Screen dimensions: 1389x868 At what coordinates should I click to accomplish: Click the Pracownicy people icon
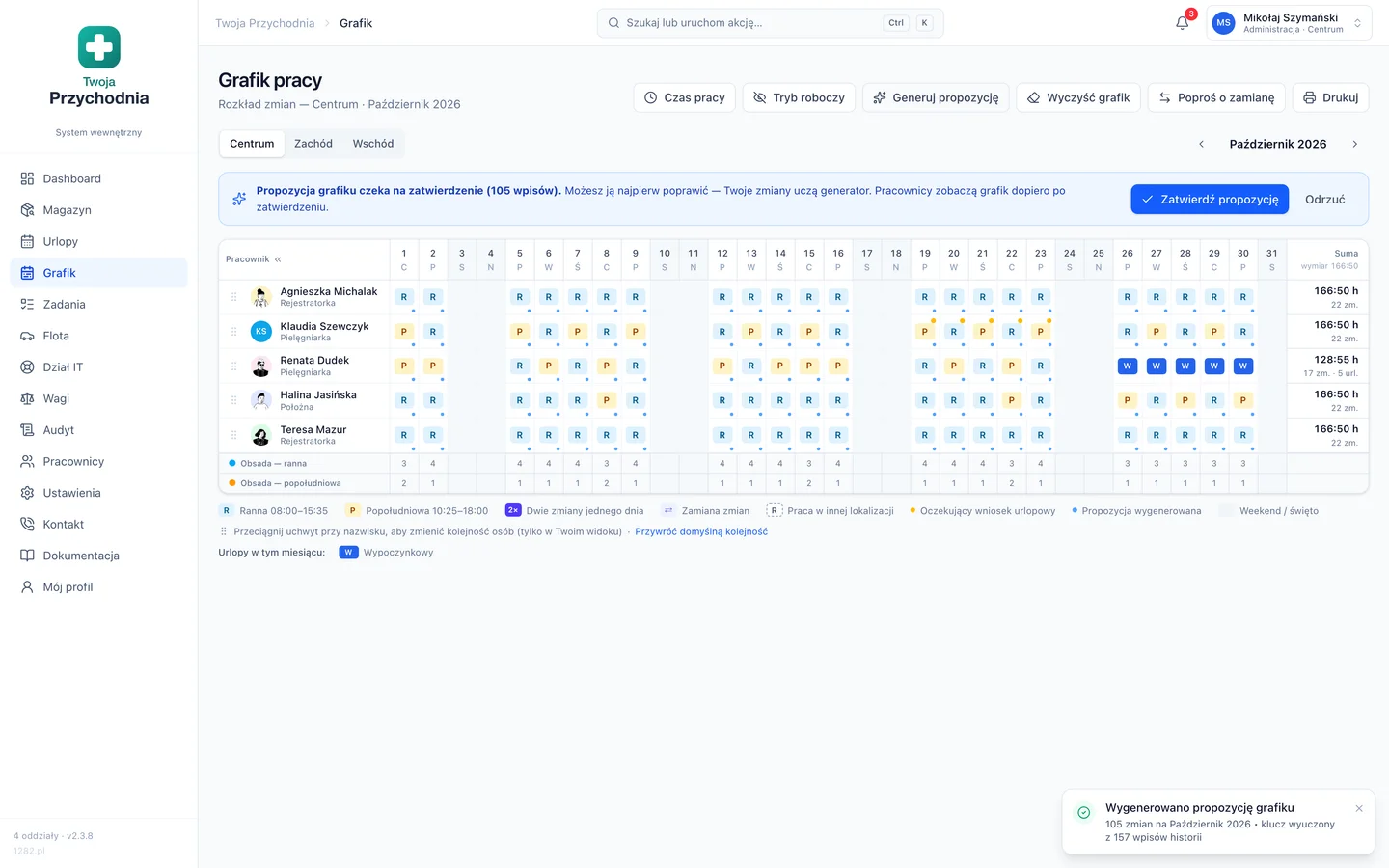(27, 462)
